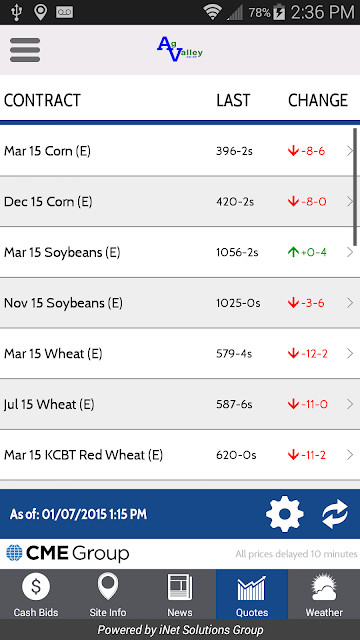This screenshot has width=360, height=640.
Task: Expand Mar 15 Corn chevron
Action: (x=350, y=151)
